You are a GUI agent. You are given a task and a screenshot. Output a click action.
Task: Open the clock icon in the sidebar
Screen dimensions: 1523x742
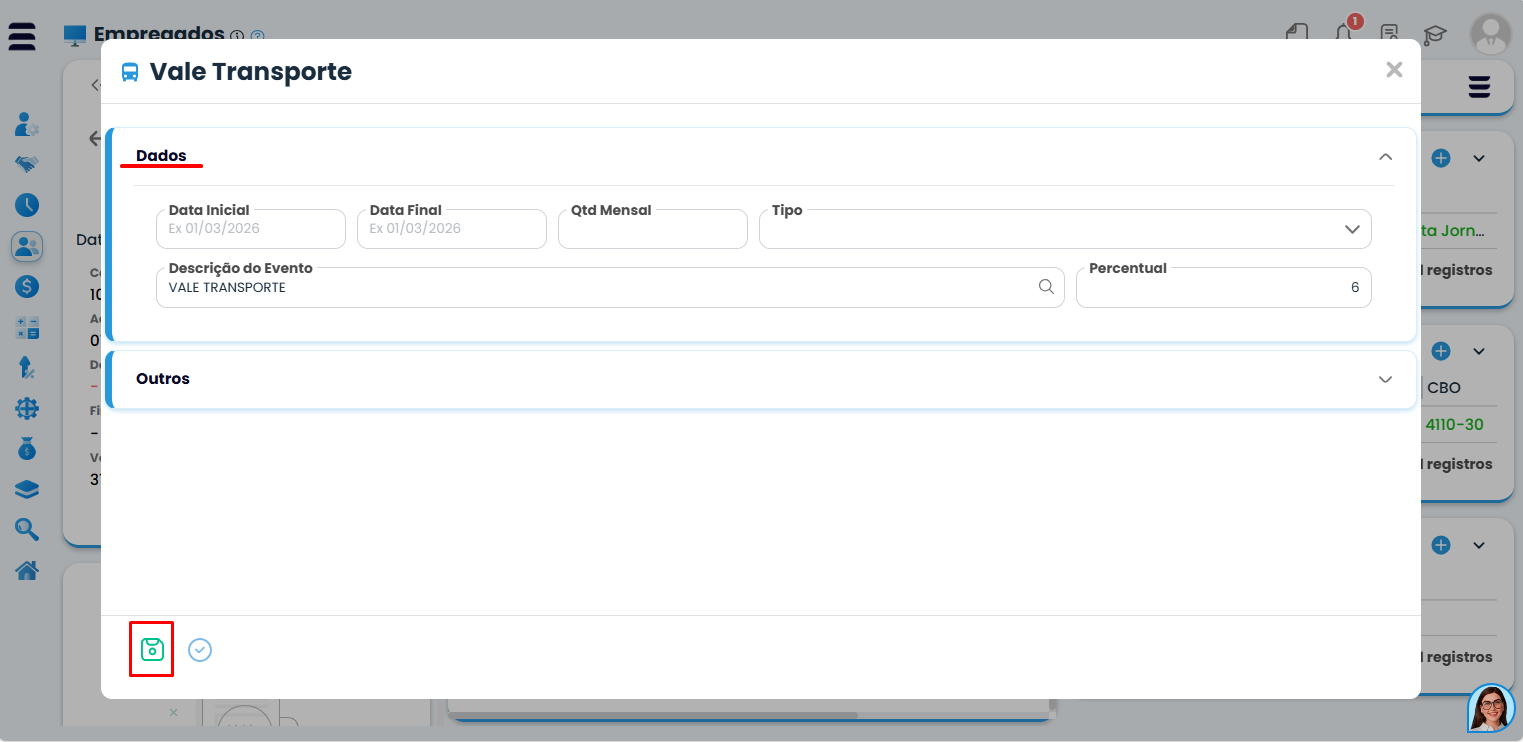point(27,206)
